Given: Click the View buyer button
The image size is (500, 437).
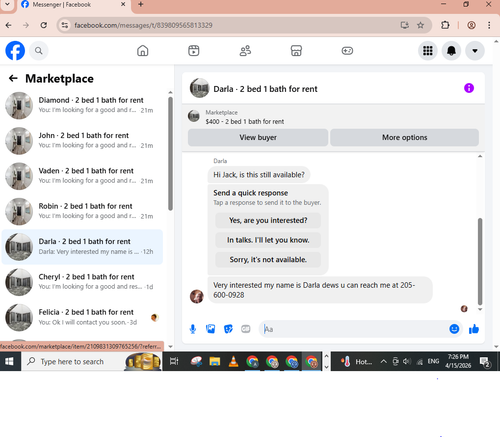Looking at the screenshot, I should 258,137.
